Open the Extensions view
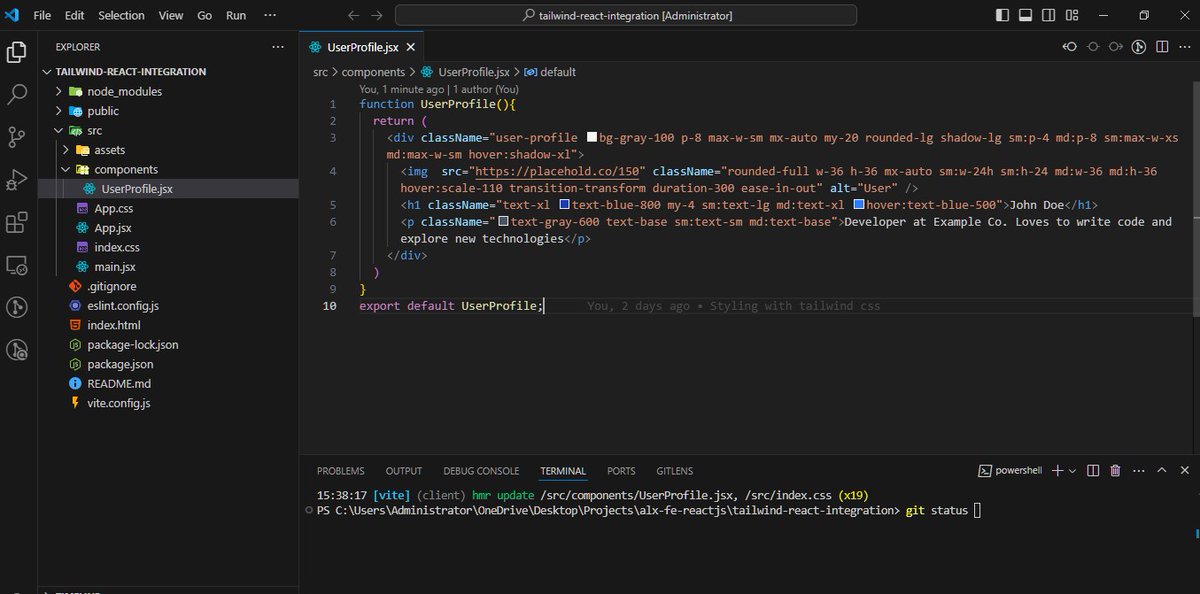 click(x=17, y=222)
